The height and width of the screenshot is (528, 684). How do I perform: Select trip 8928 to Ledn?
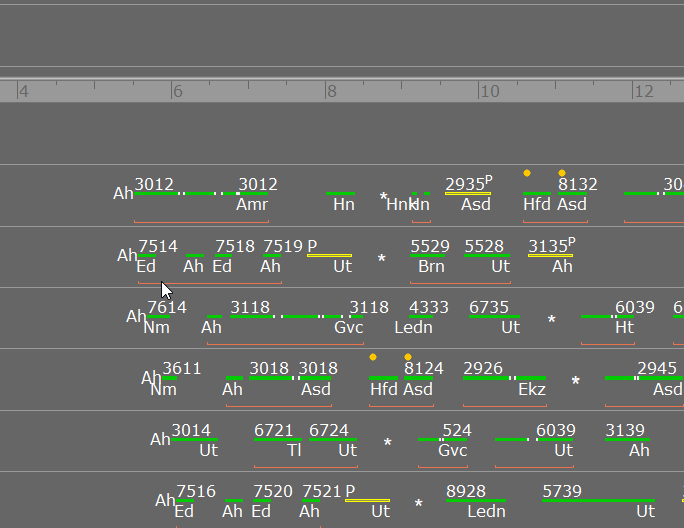[x=476, y=501]
